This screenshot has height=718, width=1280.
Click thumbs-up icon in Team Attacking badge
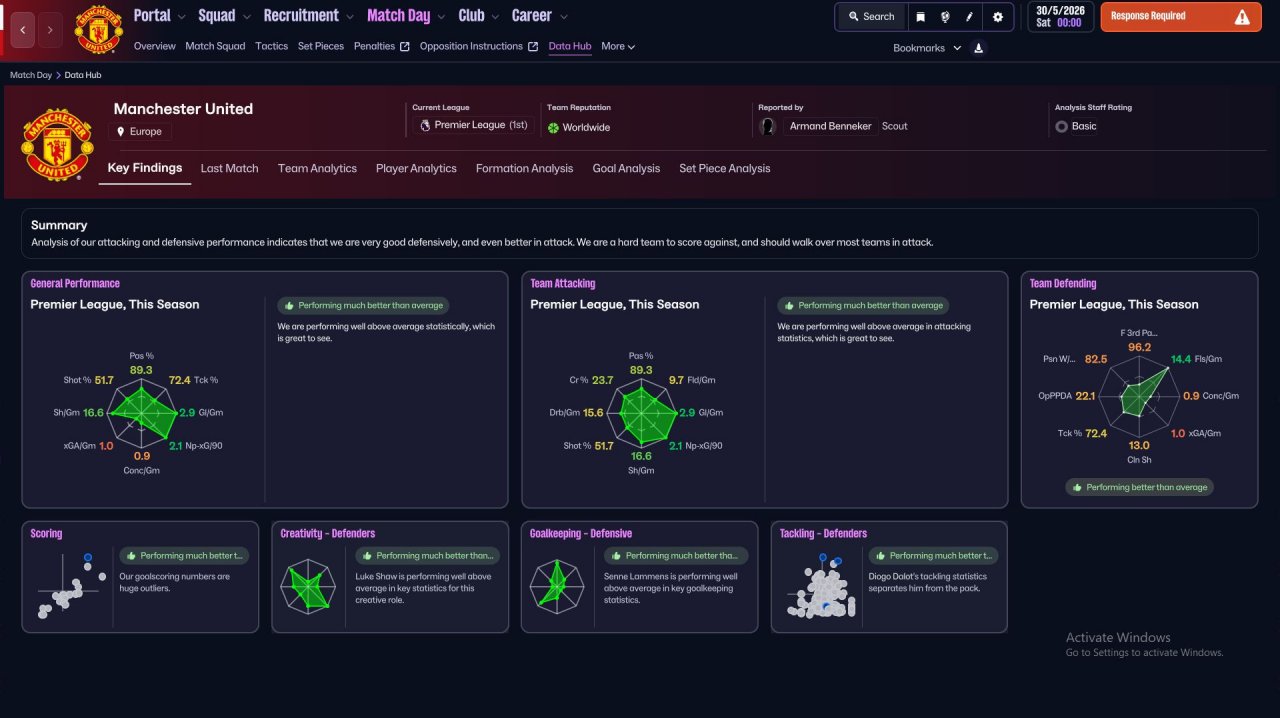tap(790, 306)
